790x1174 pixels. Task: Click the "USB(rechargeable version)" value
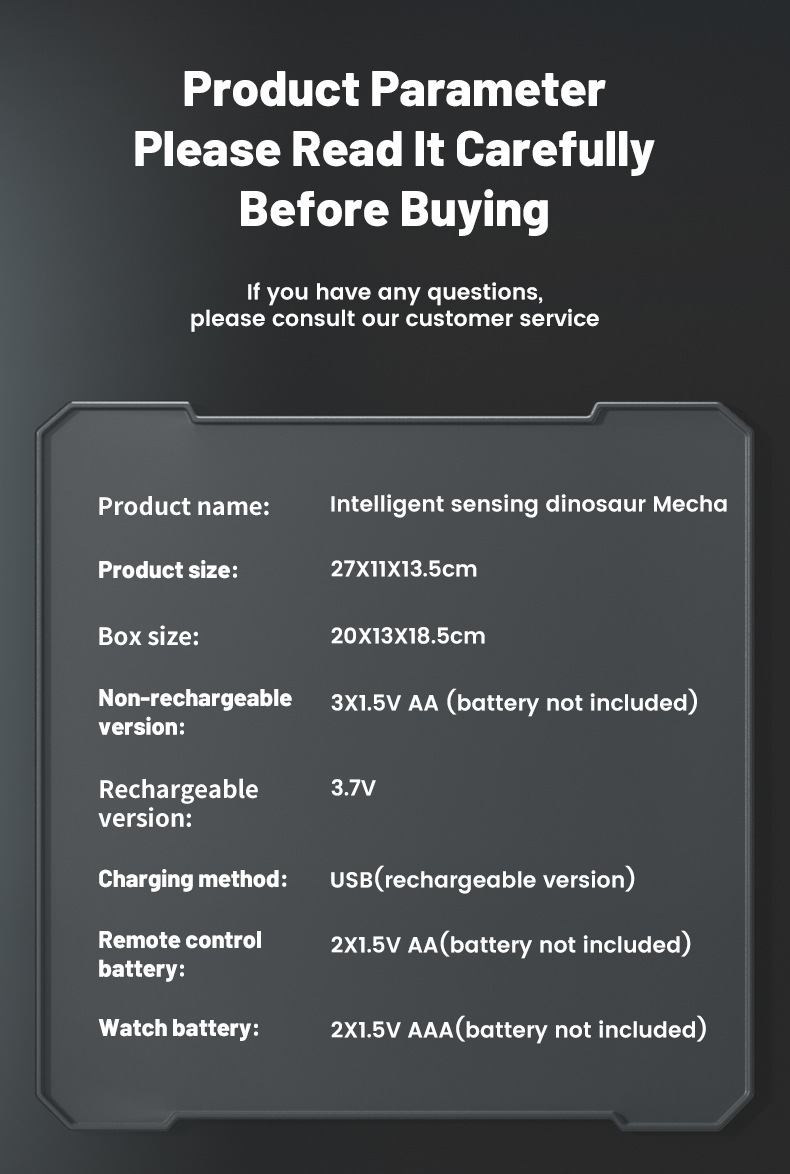coord(482,880)
